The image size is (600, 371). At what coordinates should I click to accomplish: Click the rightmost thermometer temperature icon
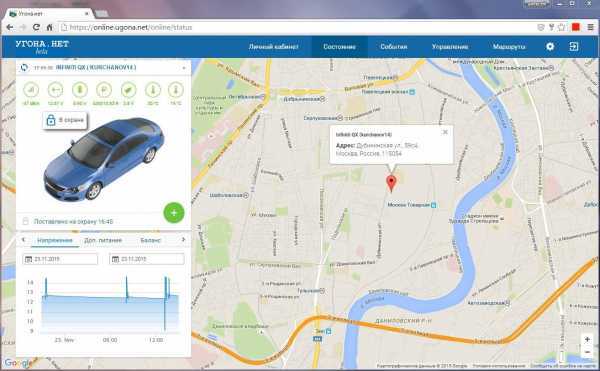(176, 90)
